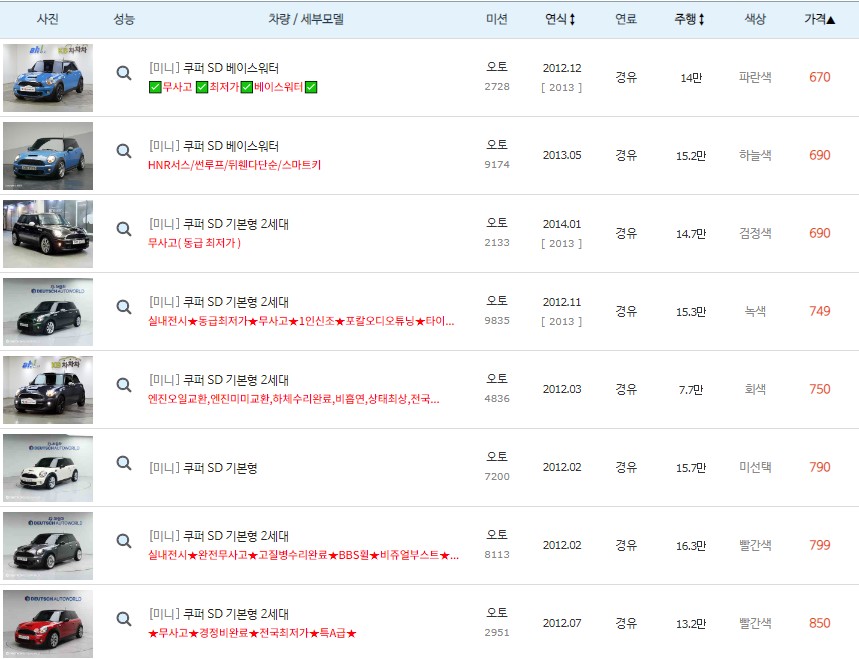
Task: Open white Mini thumbnail priced 790
Action: point(48,468)
